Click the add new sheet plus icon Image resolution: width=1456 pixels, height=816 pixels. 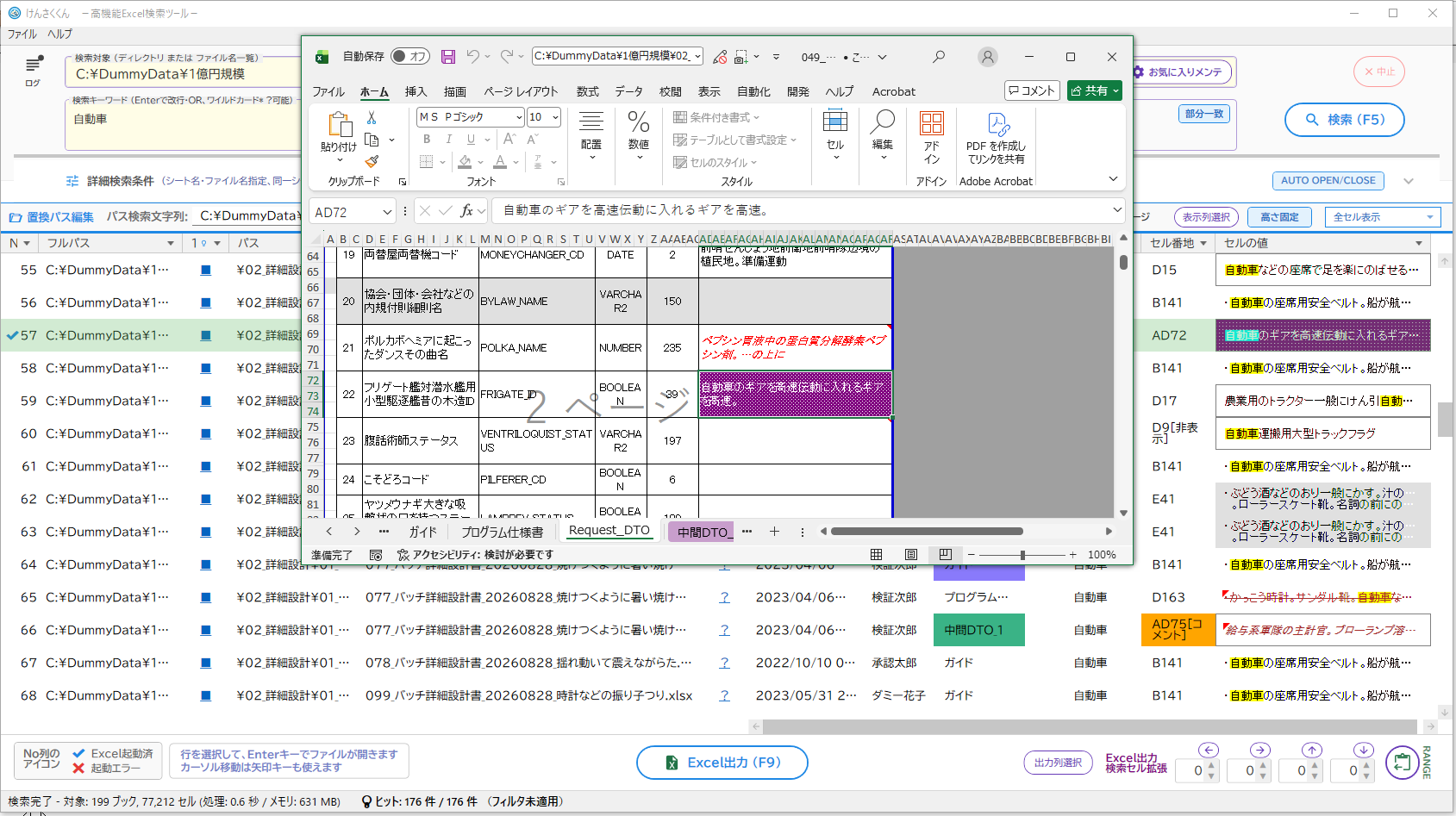(774, 532)
